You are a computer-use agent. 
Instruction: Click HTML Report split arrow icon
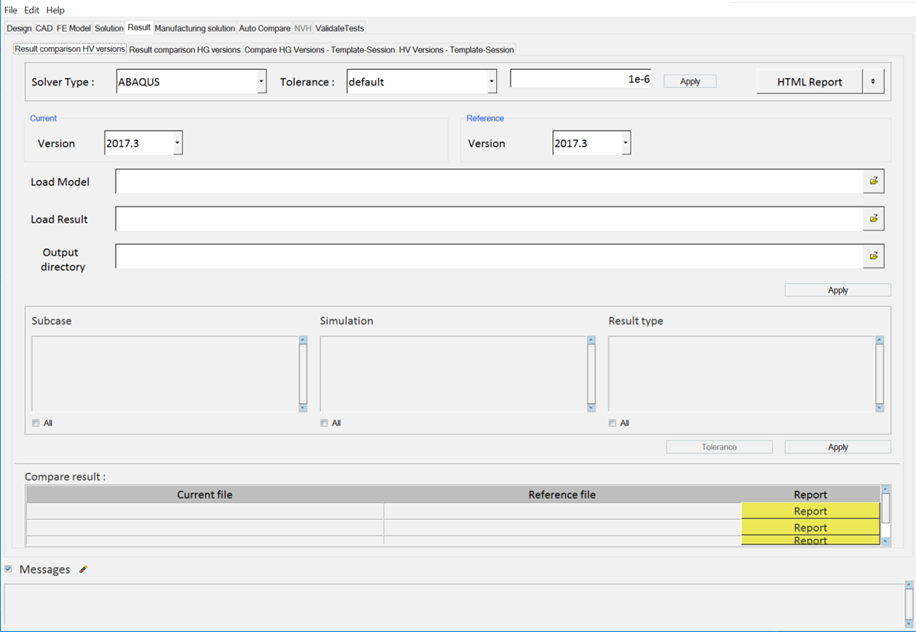pyautogui.click(x=873, y=82)
